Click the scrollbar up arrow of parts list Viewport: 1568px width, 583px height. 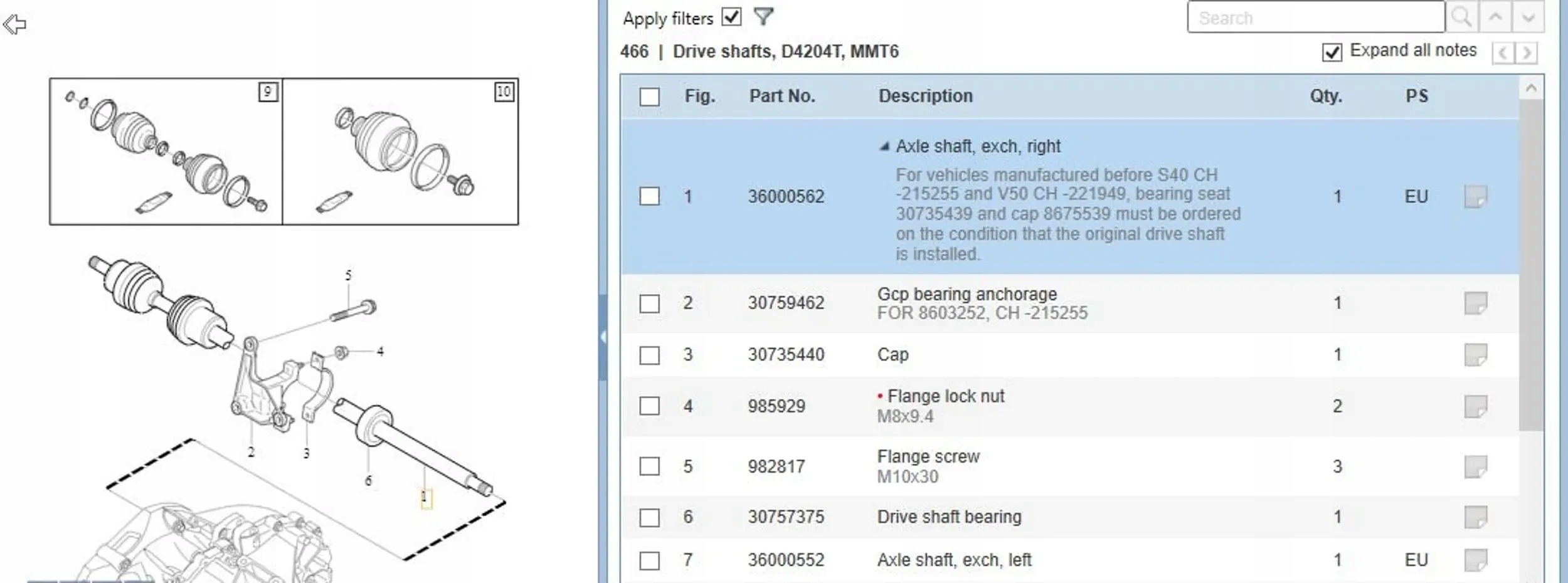click(1531, 88)
